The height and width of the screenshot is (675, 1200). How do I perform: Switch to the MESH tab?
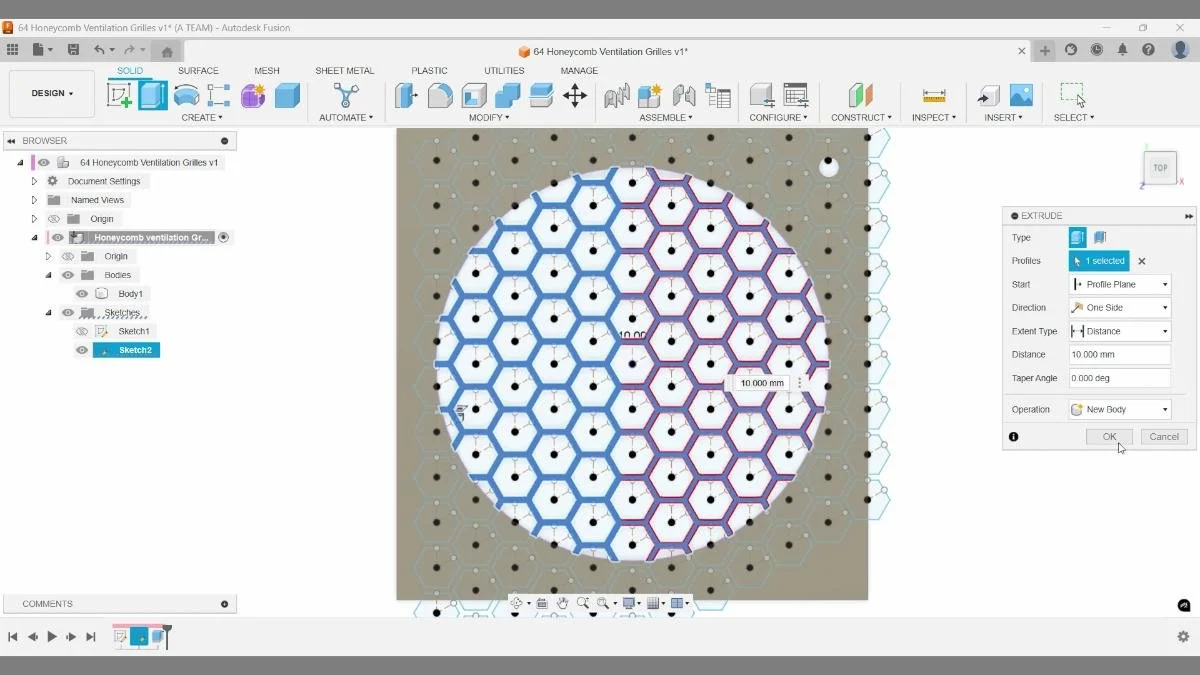point(267,71)
